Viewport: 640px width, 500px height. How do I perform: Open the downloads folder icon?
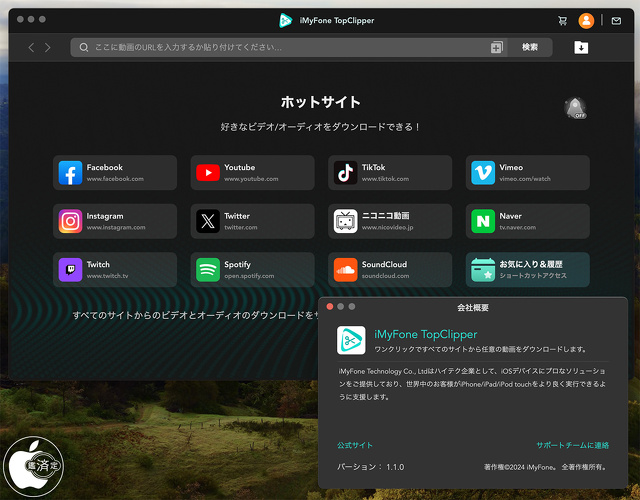click(581, 47)
